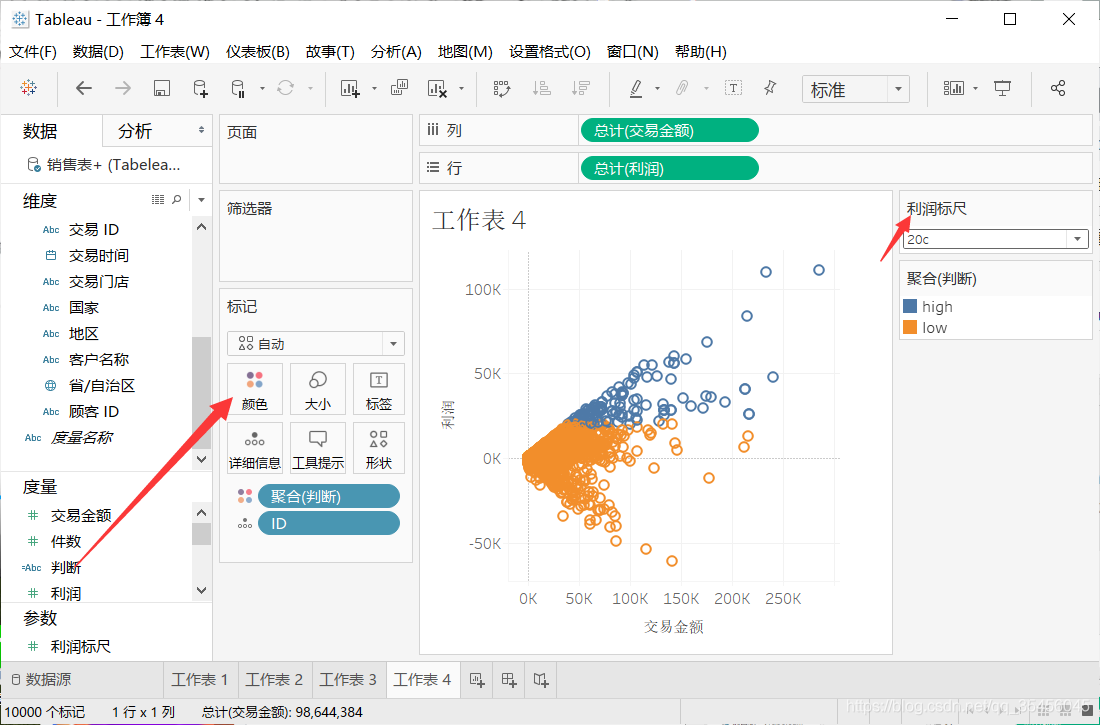Open the Standard fit dropdown
Viewport: 1100px width, 725px height.
856,89
